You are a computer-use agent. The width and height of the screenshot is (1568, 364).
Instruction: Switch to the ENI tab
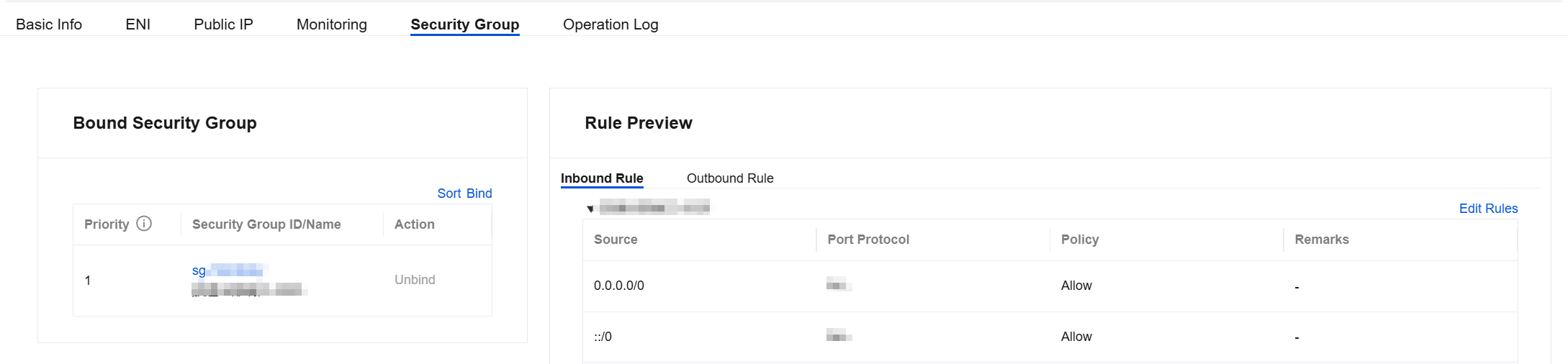pyautogui.click(x=138, y=24)
